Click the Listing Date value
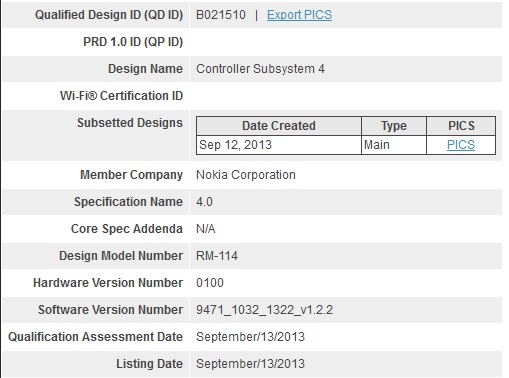 [x=250, y=364]
